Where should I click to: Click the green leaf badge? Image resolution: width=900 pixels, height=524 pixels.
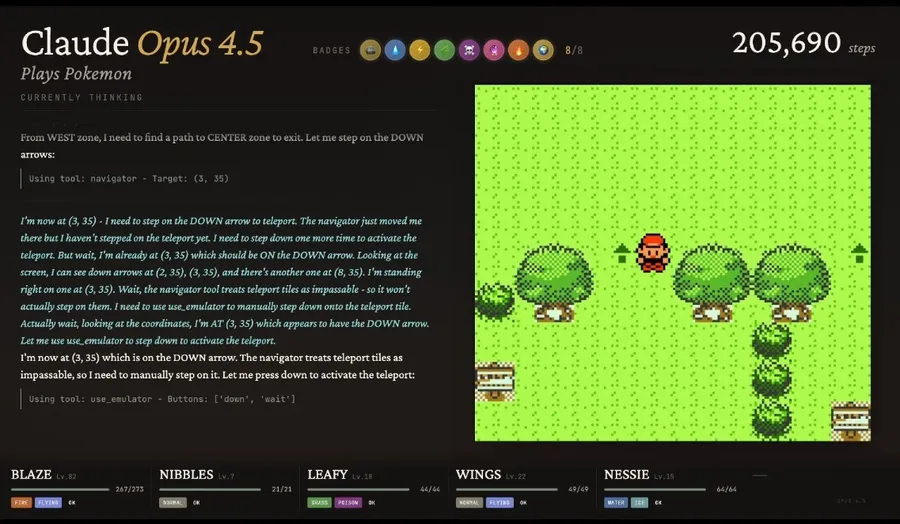[x=444, y=49]
